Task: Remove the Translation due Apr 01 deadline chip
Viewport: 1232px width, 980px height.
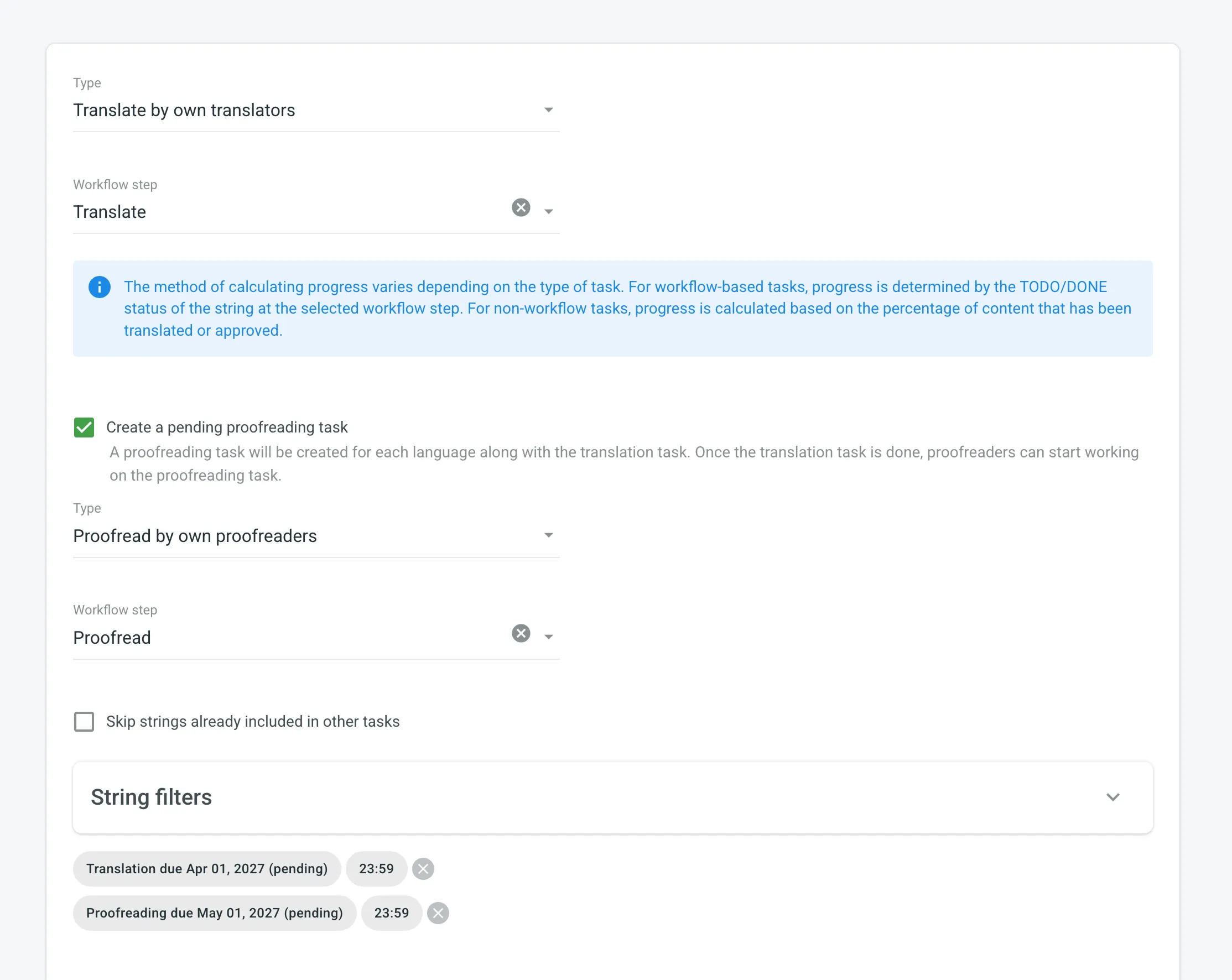Action: point(423,869)
